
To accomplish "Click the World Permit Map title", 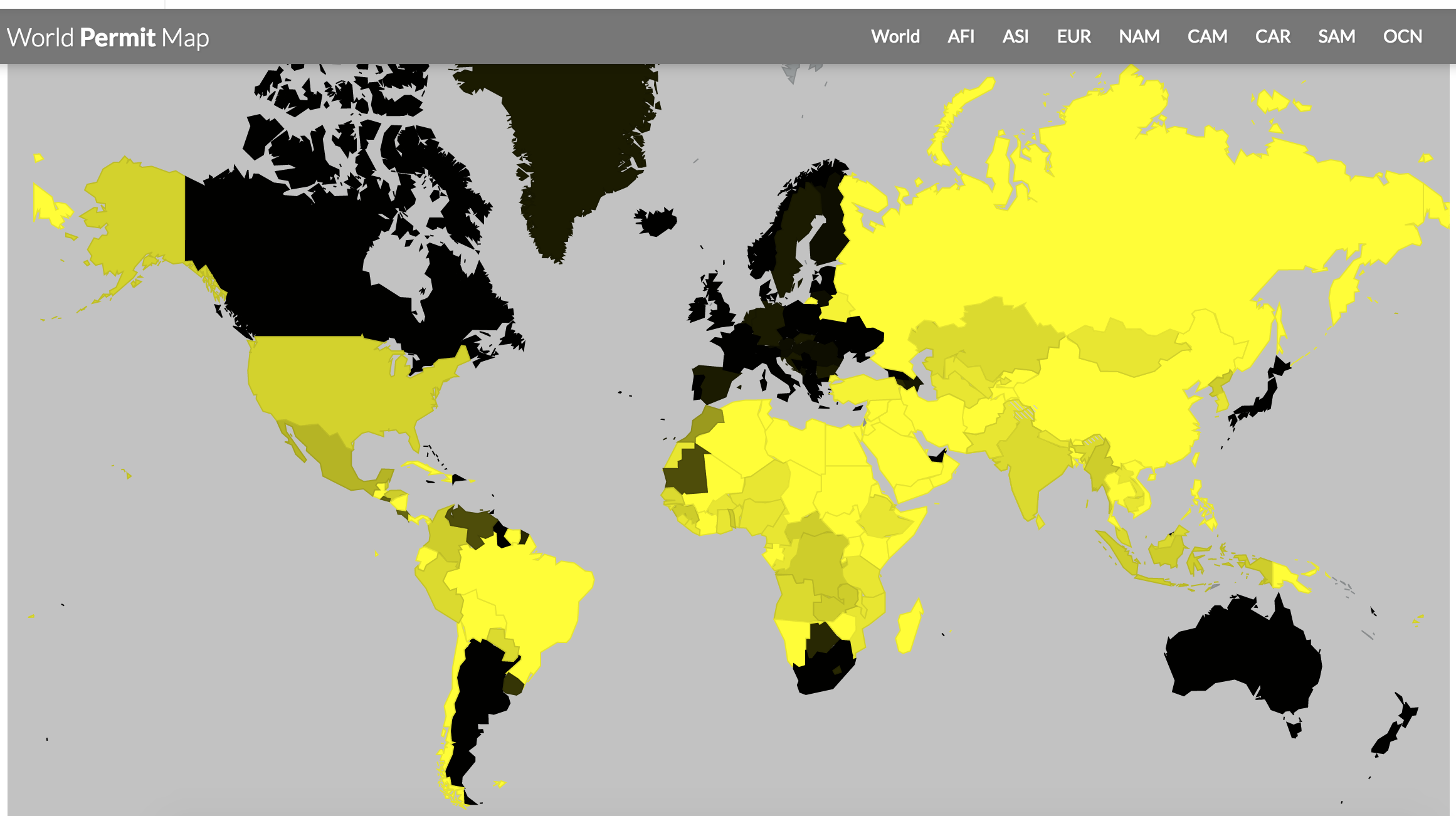I will [108, 38].
